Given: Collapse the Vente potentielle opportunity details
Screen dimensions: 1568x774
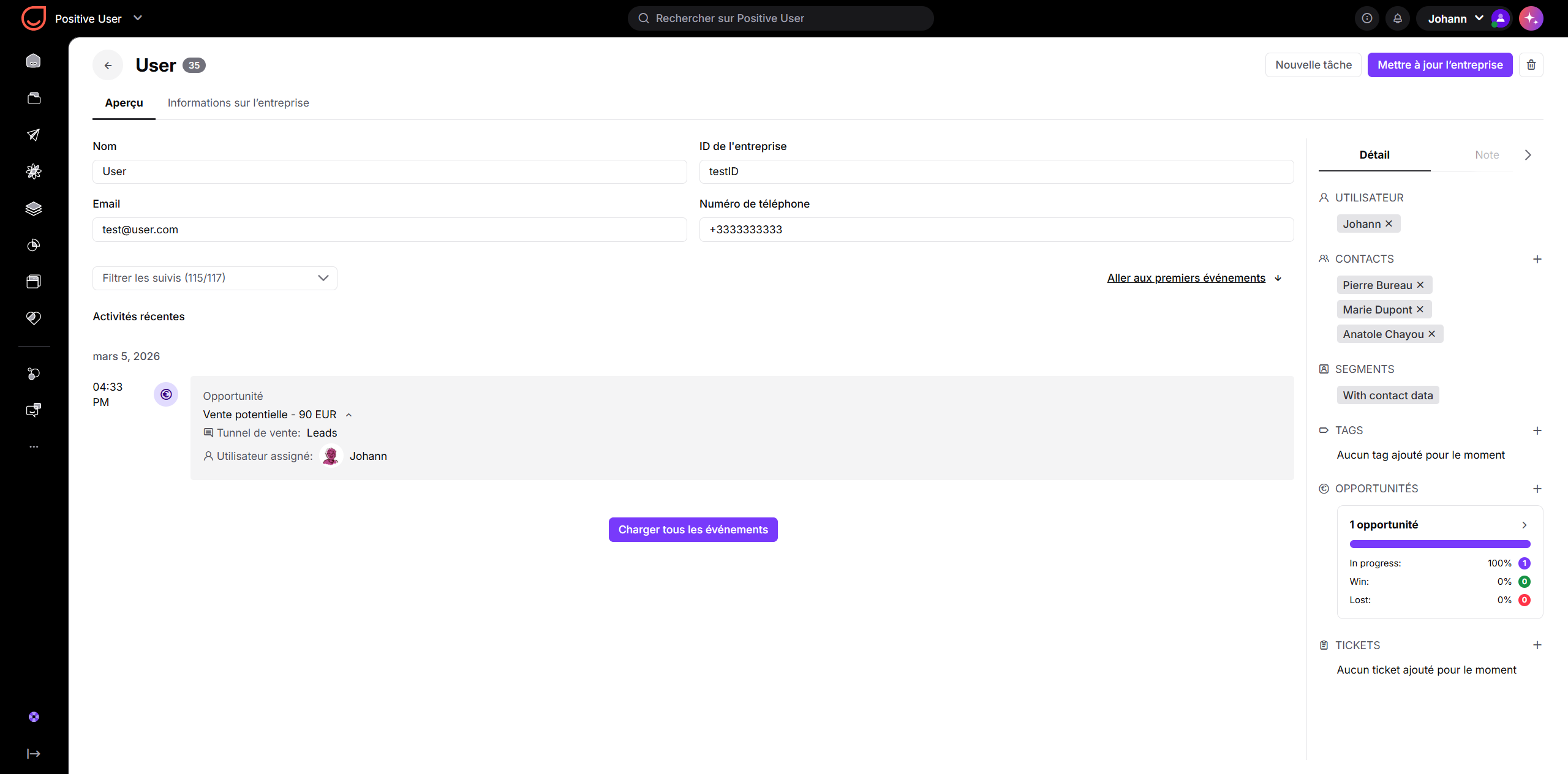Looking at the screenshot, I should tap(349, 415).
